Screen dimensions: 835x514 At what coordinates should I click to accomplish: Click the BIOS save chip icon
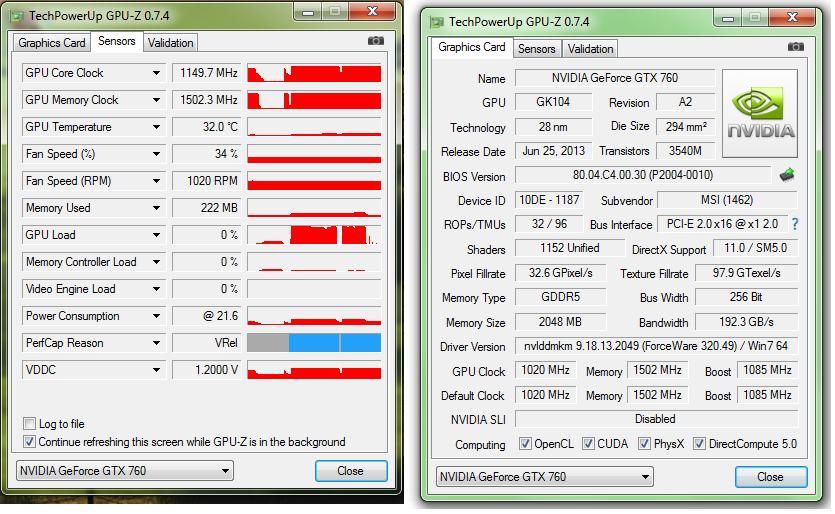pyautogui.click(x=787, y=175)
